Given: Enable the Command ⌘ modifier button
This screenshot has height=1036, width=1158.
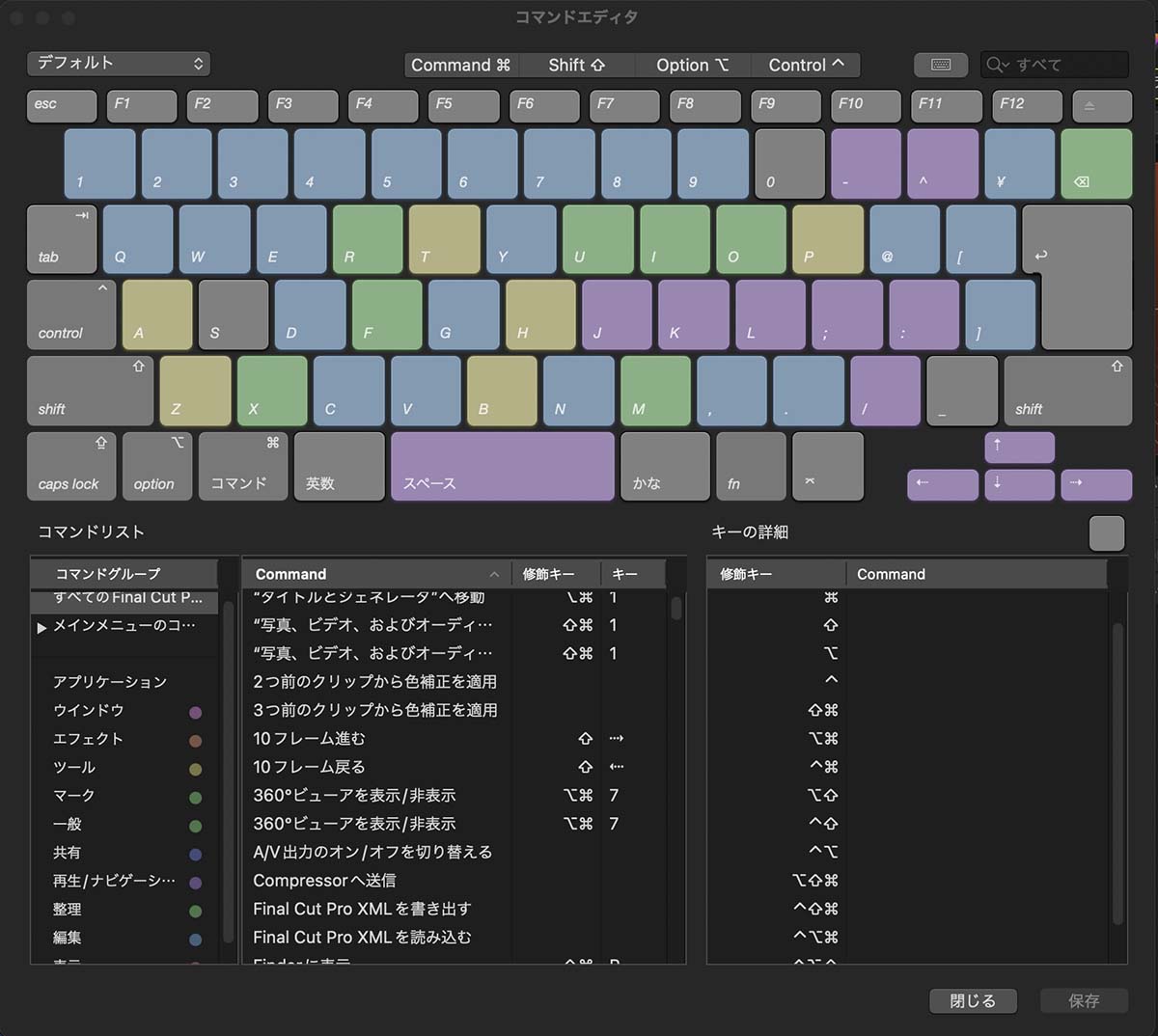Looking at the screenshot, I should click(x=461, y=65).
